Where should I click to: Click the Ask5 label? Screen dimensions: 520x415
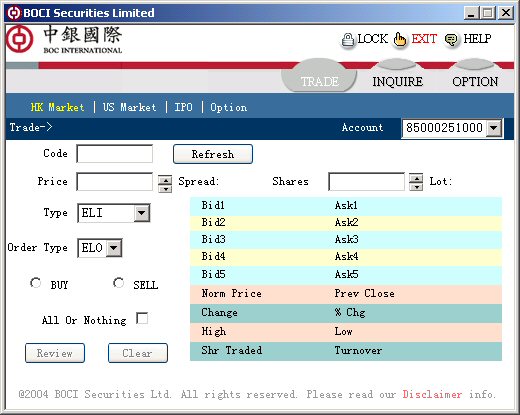(x=347, y=274)
